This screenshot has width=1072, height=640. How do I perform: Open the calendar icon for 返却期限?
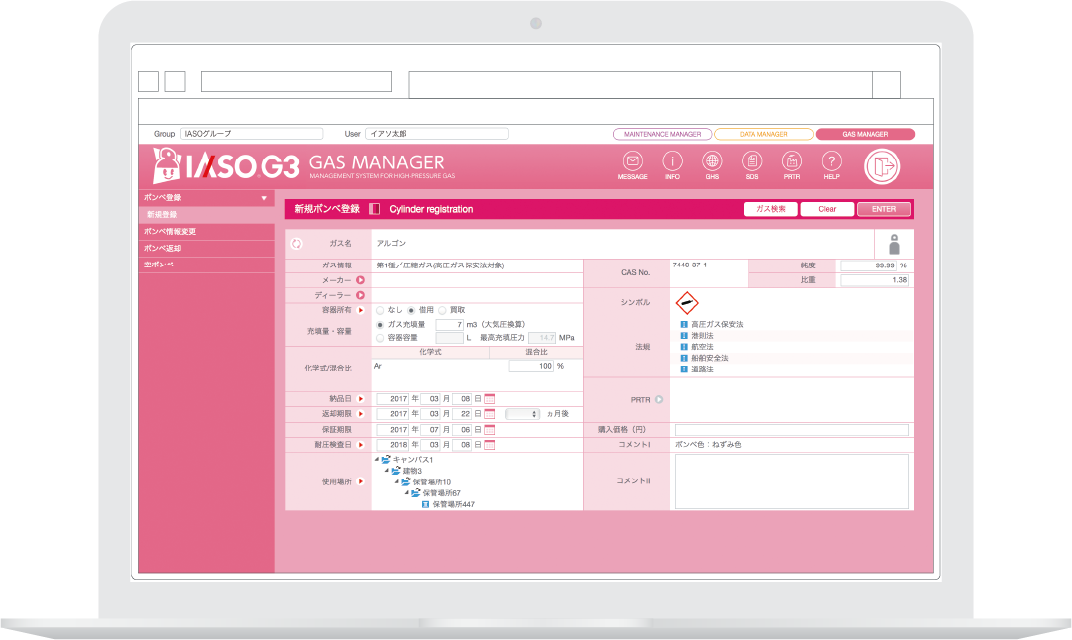(x=490, y=414)
